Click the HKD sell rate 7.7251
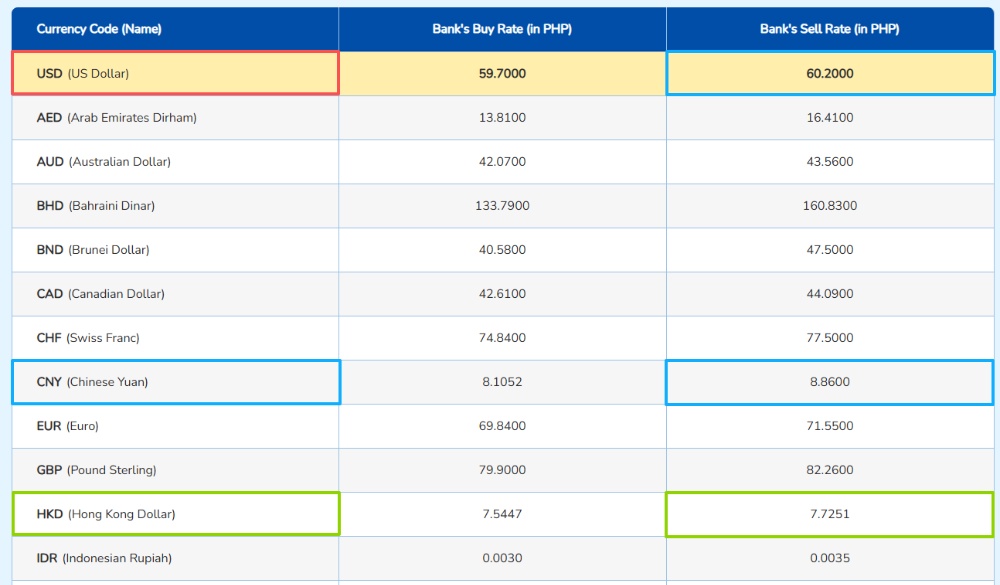This screenshot has height=585, width=1000. tap(829, 514)
